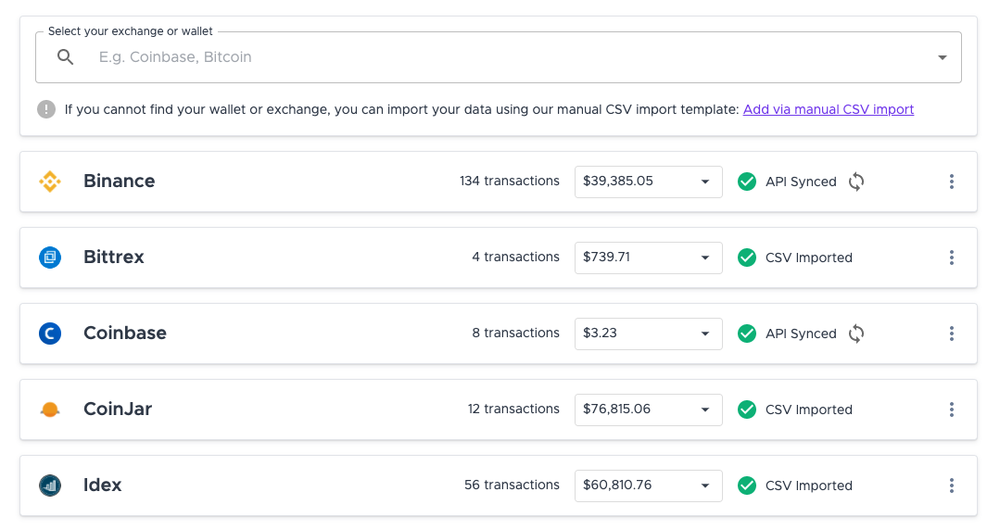Click the Binance logo icon

click(50, 182)
